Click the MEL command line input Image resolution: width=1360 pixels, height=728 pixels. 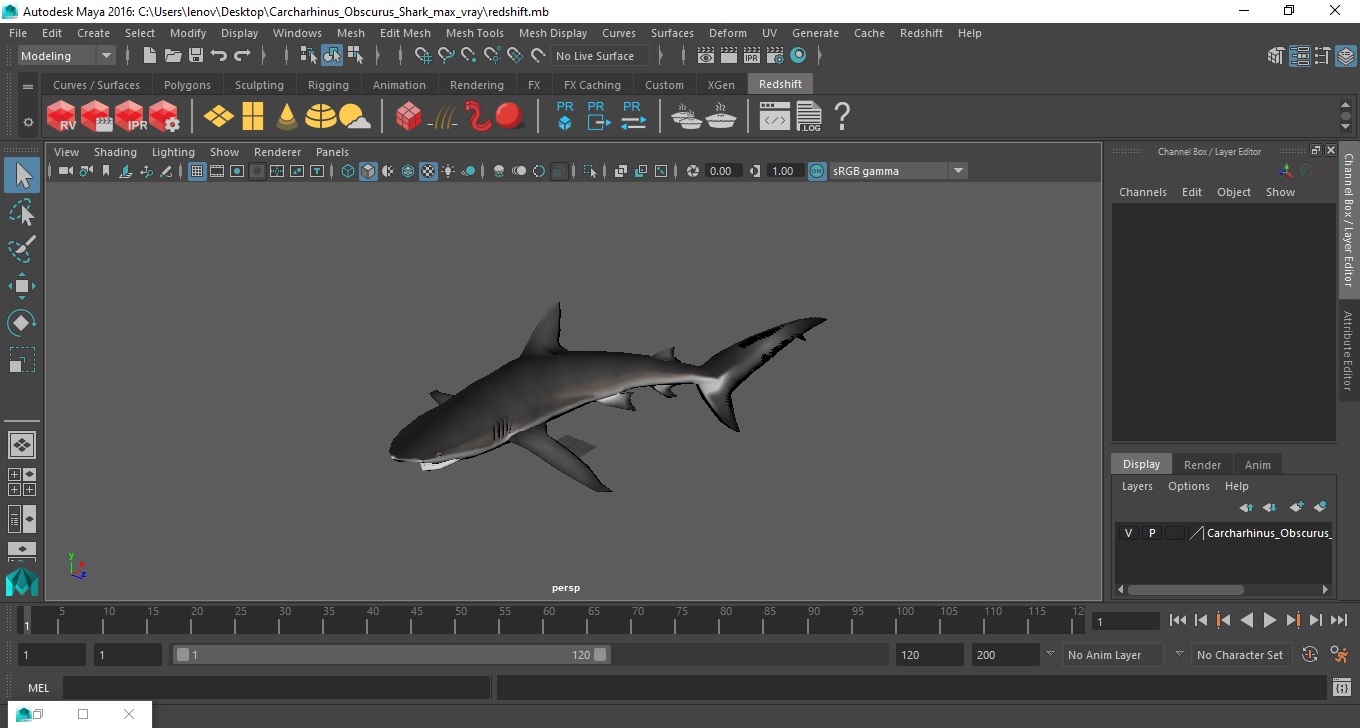tap(277, 688)
